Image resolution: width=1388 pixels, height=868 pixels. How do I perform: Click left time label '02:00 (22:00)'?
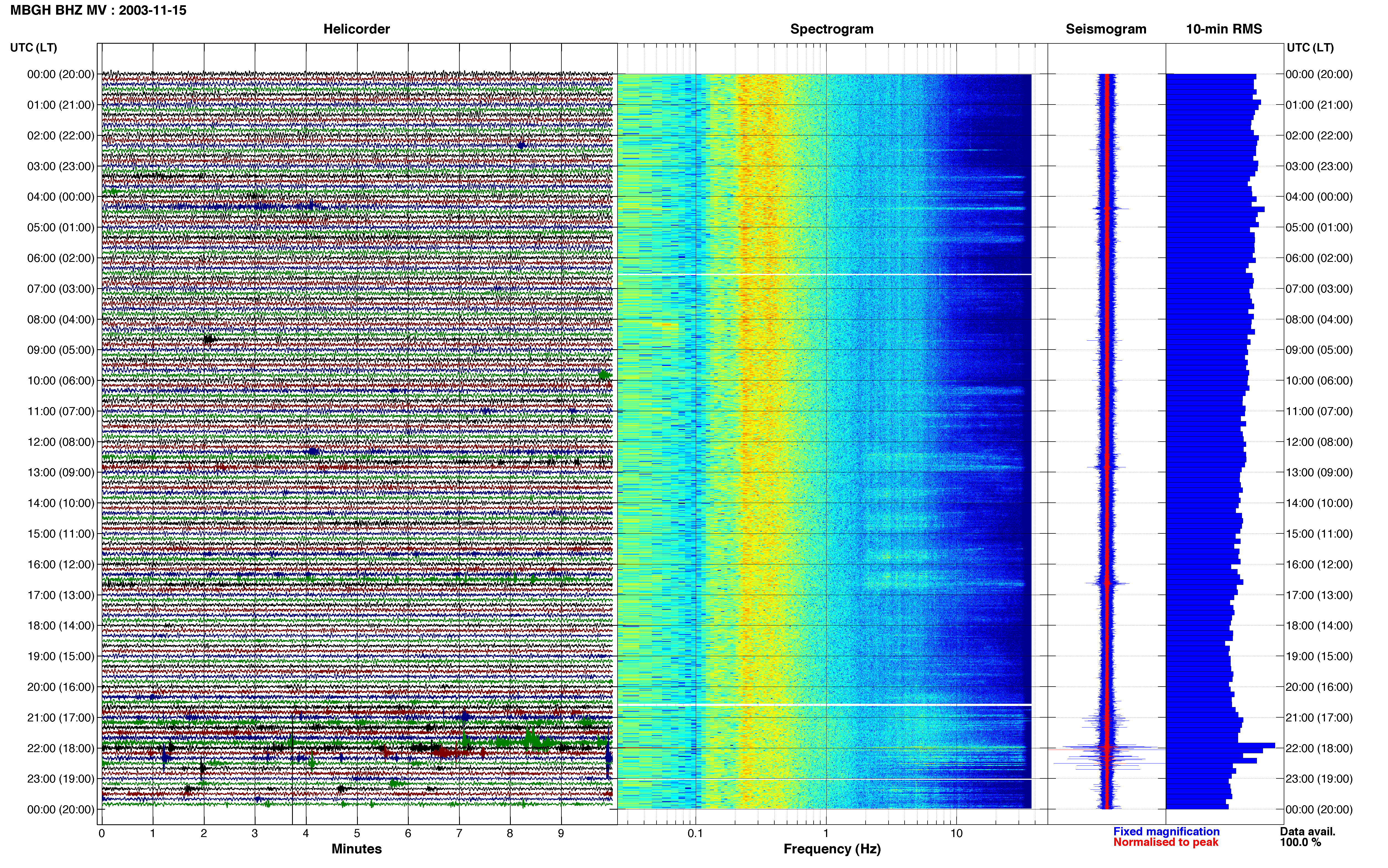point(61,135)
